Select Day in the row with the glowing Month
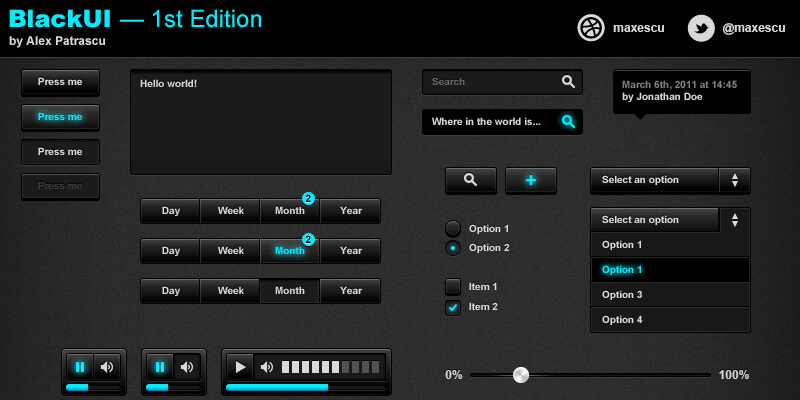Viewport: 800px width, 400px height. tap(170, 251)
